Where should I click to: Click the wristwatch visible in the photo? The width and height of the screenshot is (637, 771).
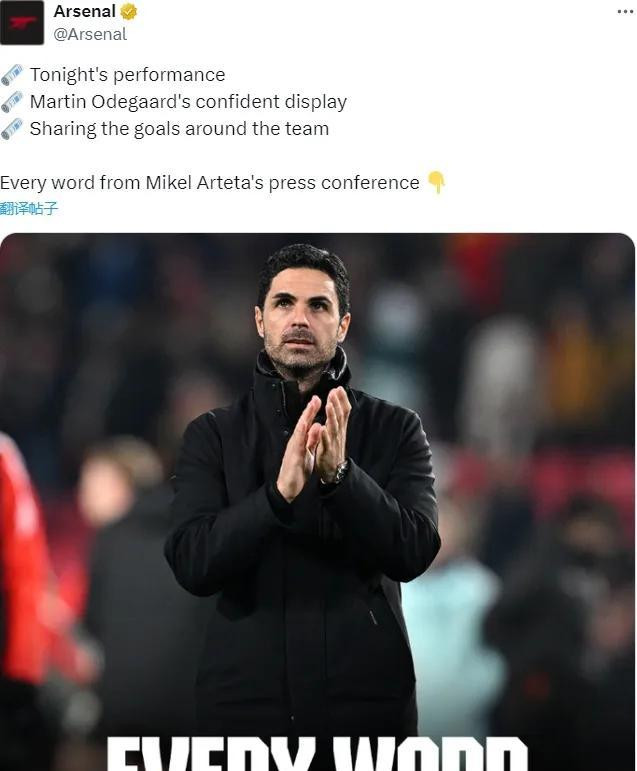pyautogui.click(x=339, y=473)
